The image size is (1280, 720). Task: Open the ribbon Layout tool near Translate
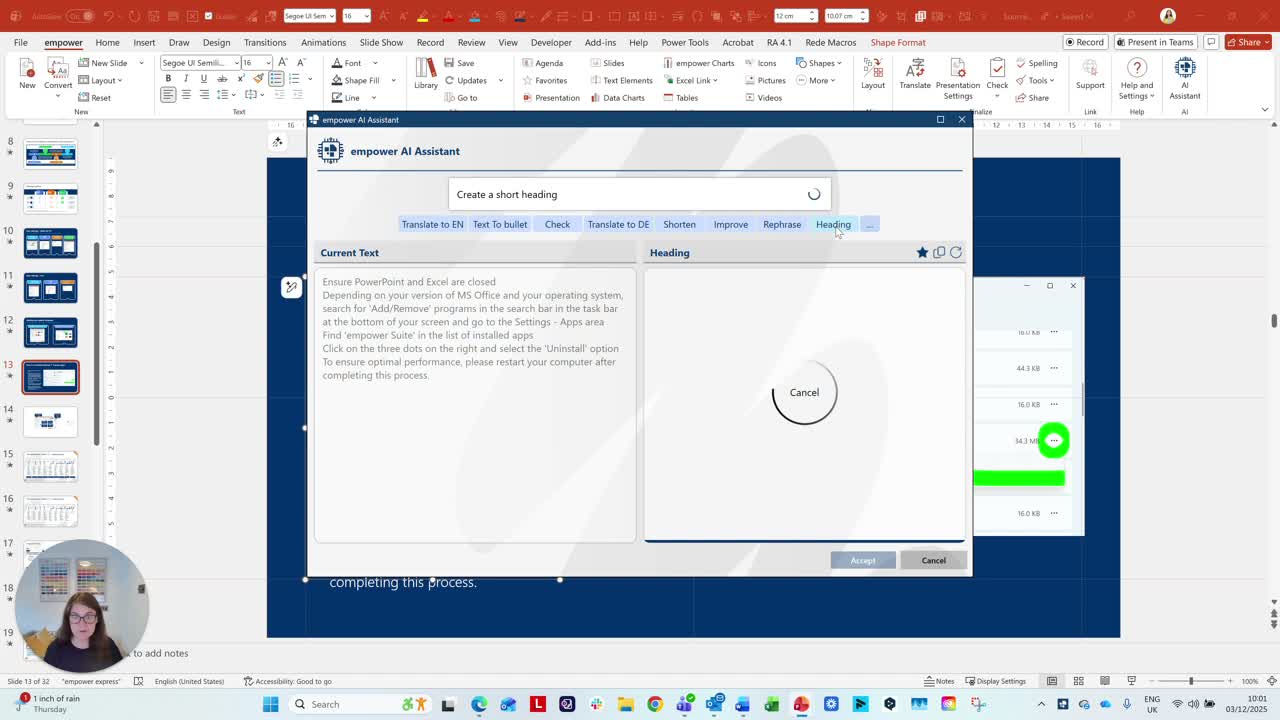coord(873,75)
